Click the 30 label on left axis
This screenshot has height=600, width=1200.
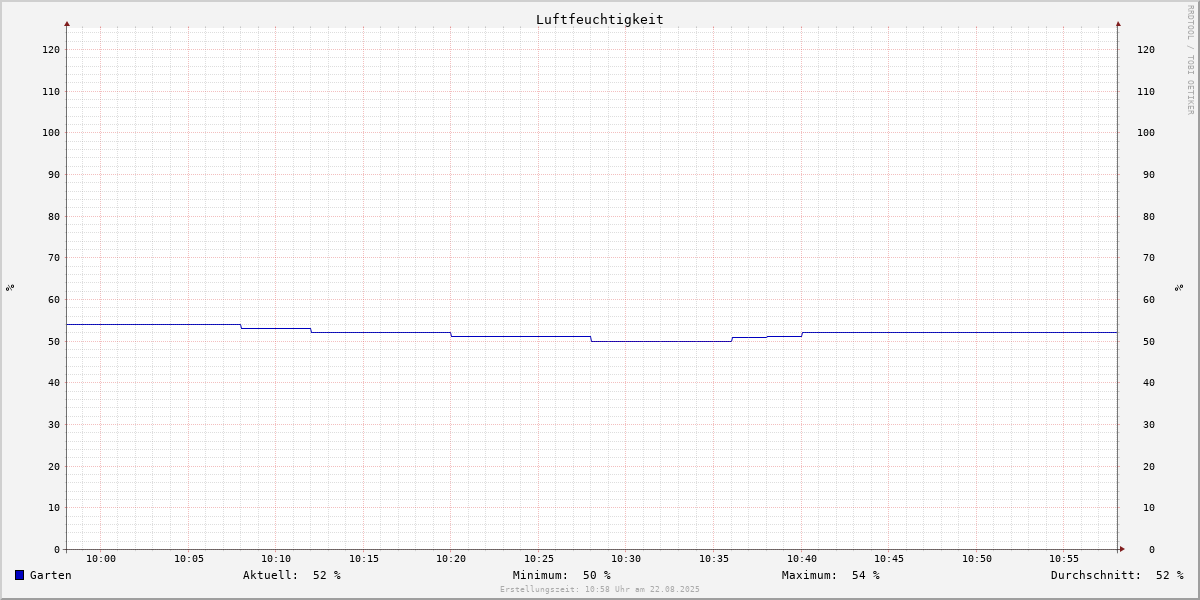point(54,424)
